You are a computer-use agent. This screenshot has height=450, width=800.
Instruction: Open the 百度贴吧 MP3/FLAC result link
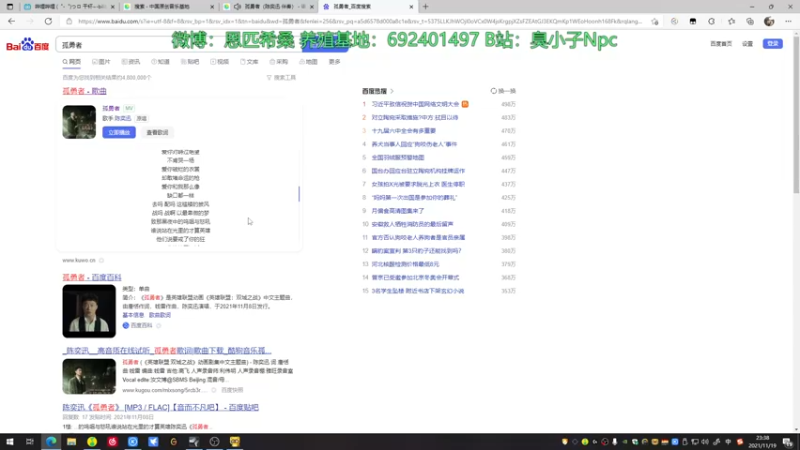[x=161, y=407]
